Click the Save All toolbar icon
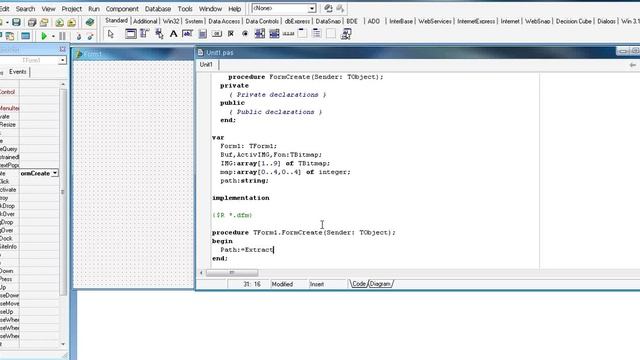Image resolution: width=640 pixels, height=360 pixels. click(x=32, y=22)
